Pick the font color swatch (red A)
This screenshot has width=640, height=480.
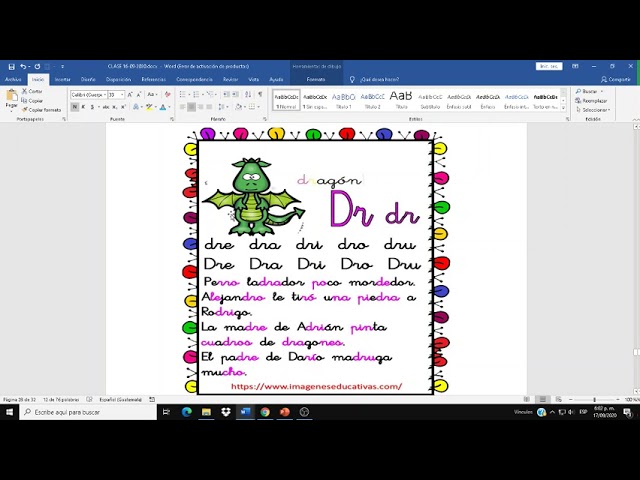pyautogui.click(x=163, y=107)
